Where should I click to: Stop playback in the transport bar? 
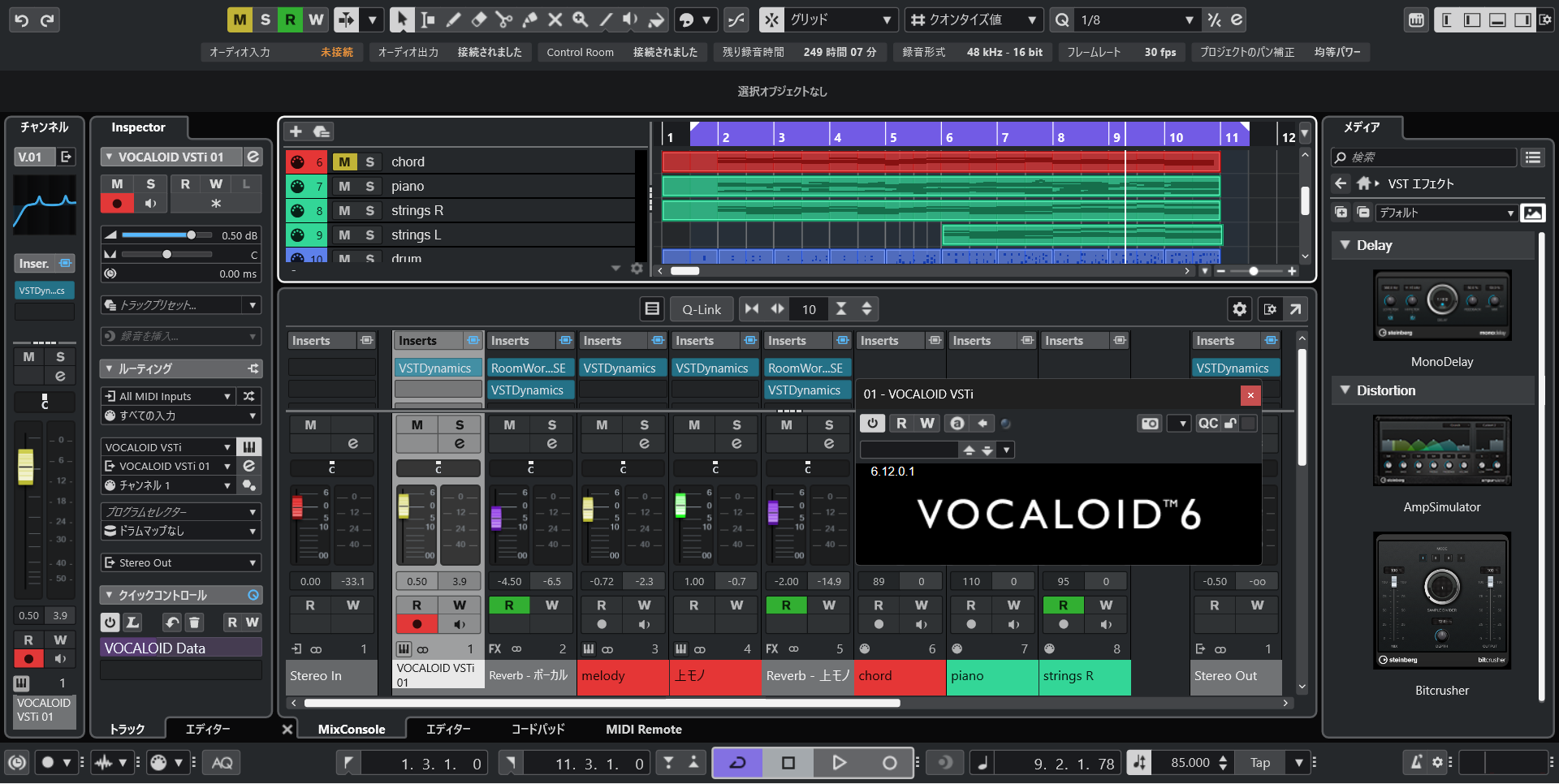coord(788,763)
